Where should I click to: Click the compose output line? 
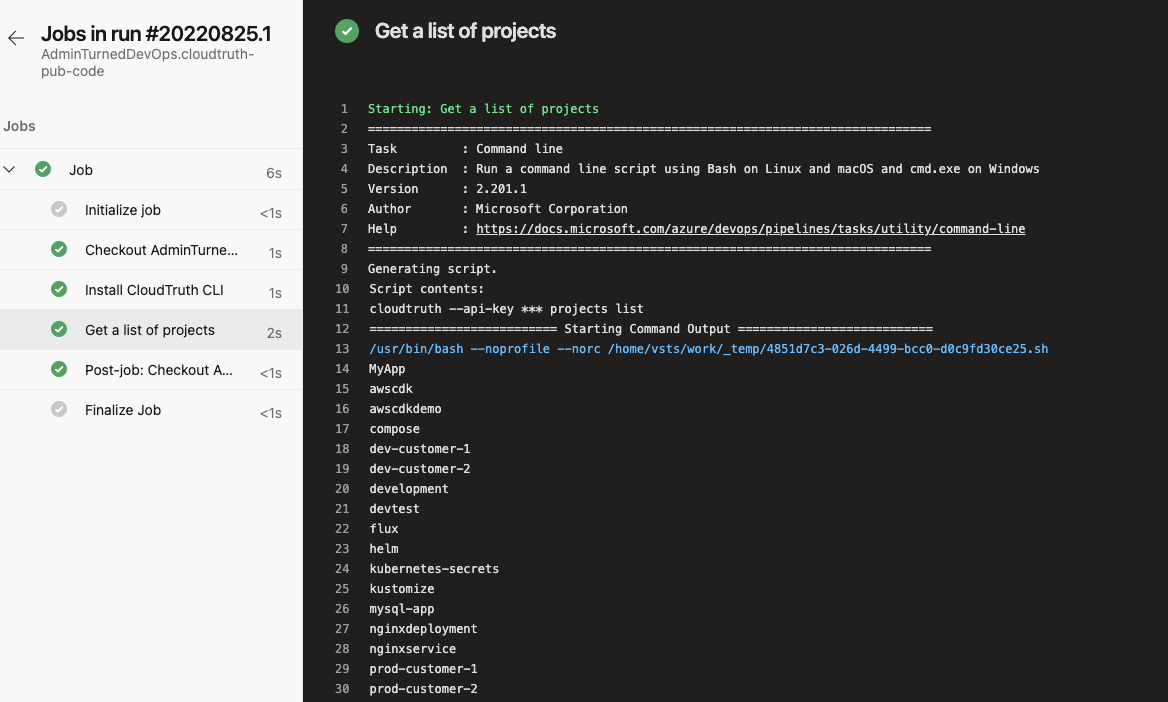pos(394,429)
